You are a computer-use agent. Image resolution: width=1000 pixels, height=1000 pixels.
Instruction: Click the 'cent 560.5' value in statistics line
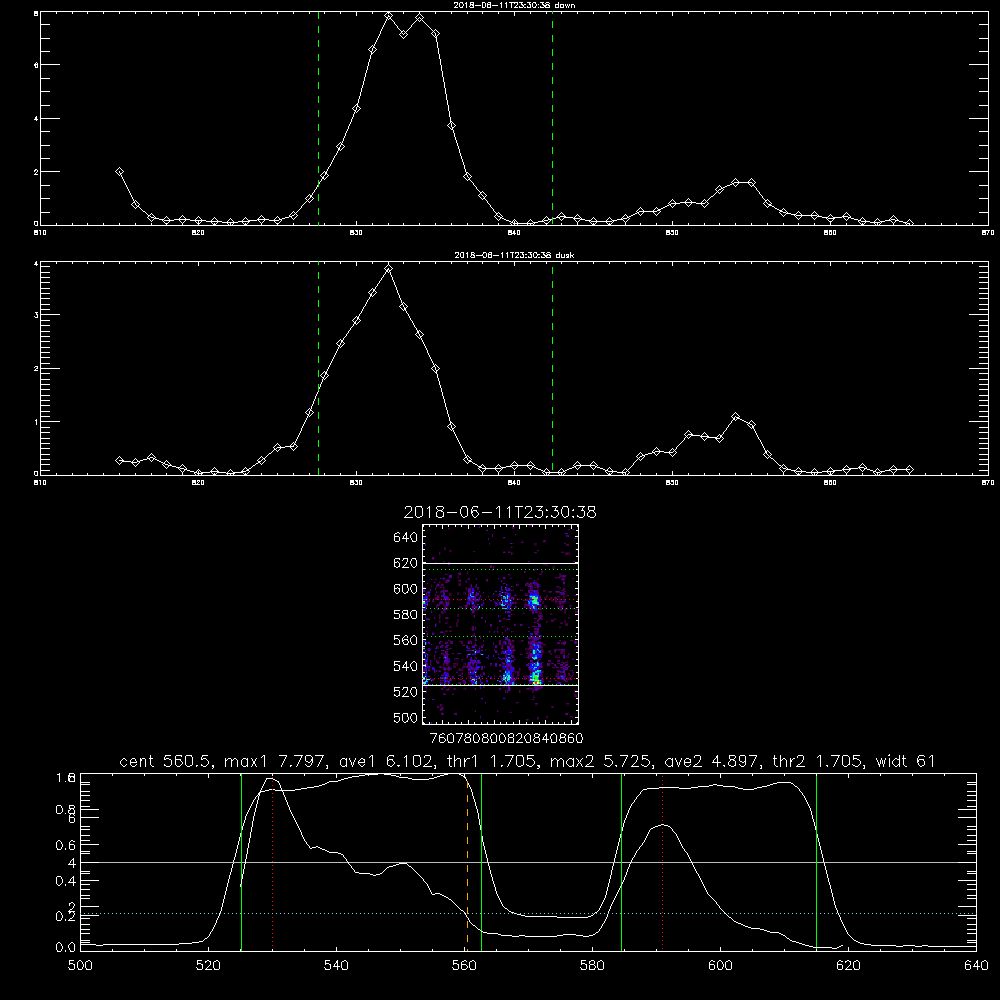point(165,761)
